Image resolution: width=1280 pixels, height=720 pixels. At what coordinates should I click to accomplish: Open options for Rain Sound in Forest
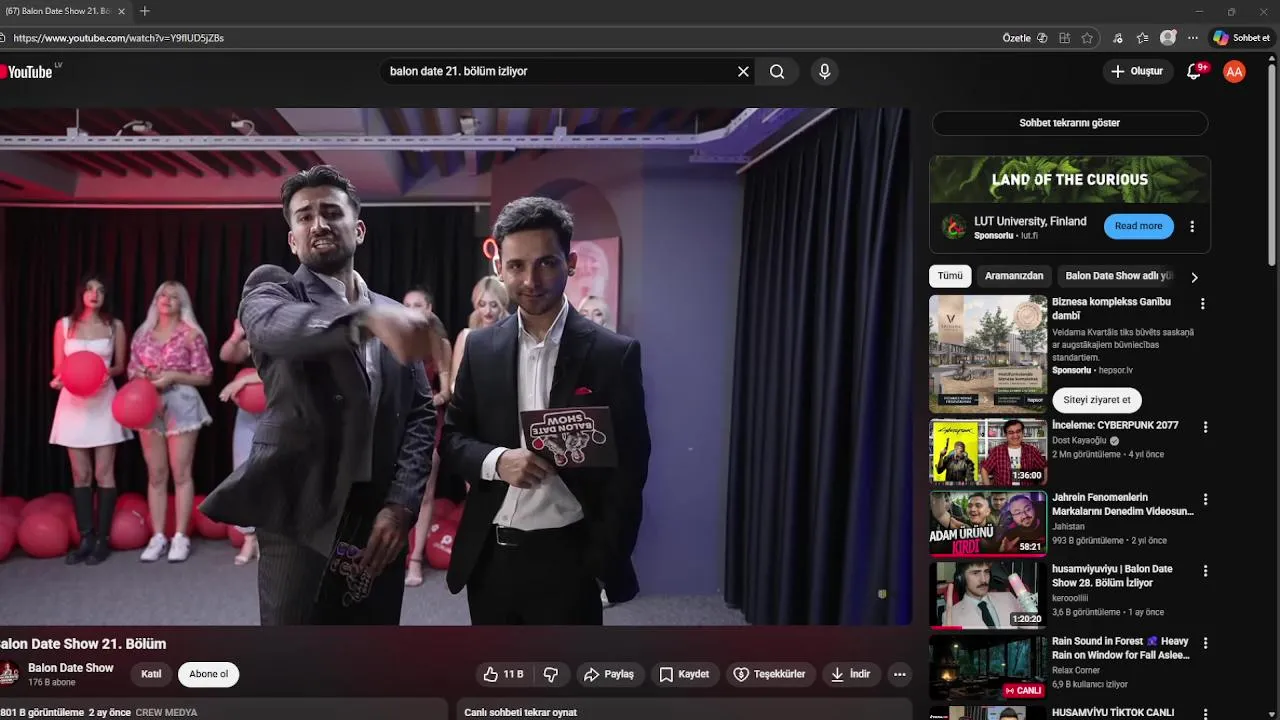[x=1205, y=643]
